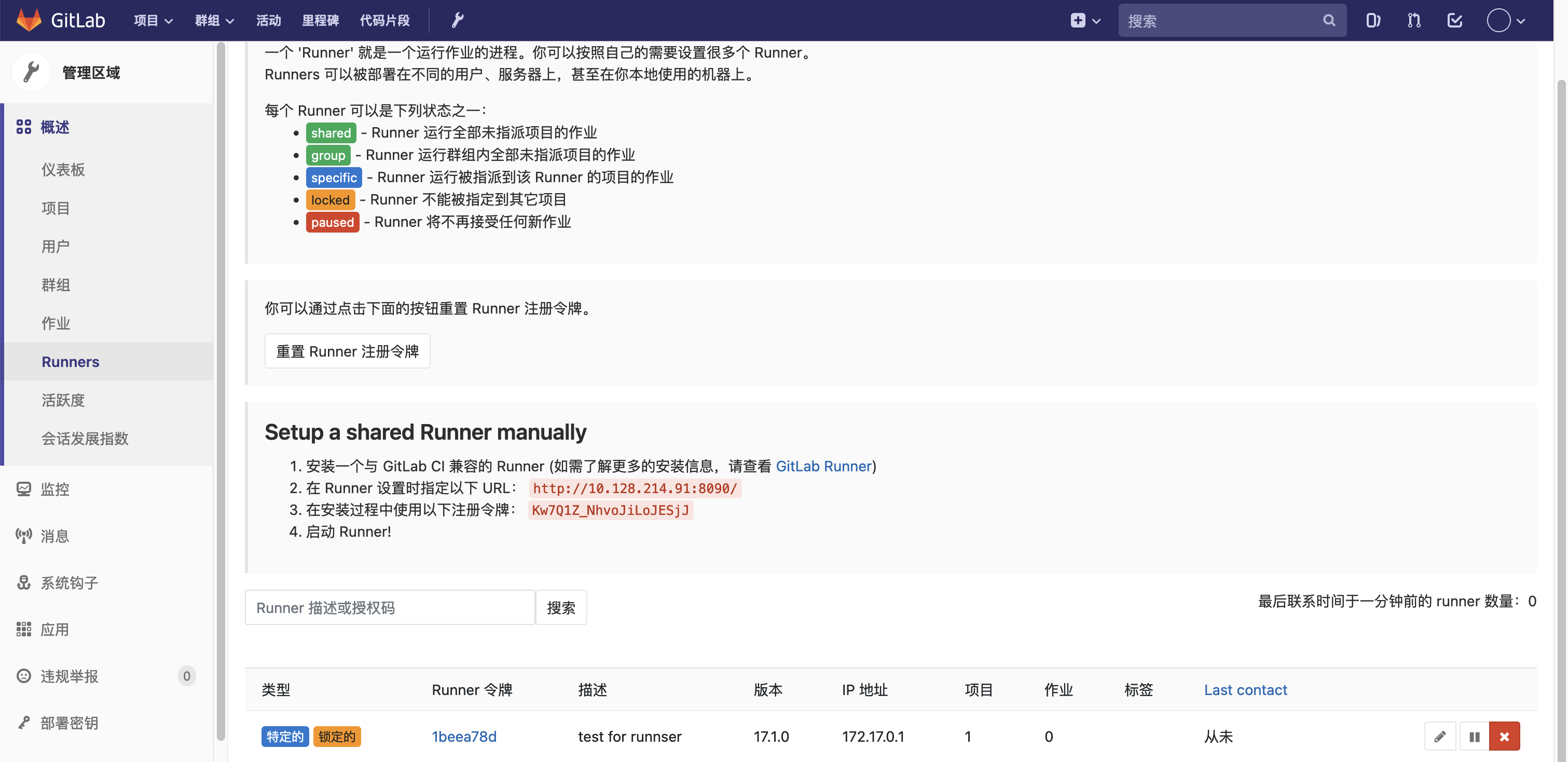Click the sidebar vertical scrollbar
This screenshot has height=762, width=1568.
[x=221, y=390]
